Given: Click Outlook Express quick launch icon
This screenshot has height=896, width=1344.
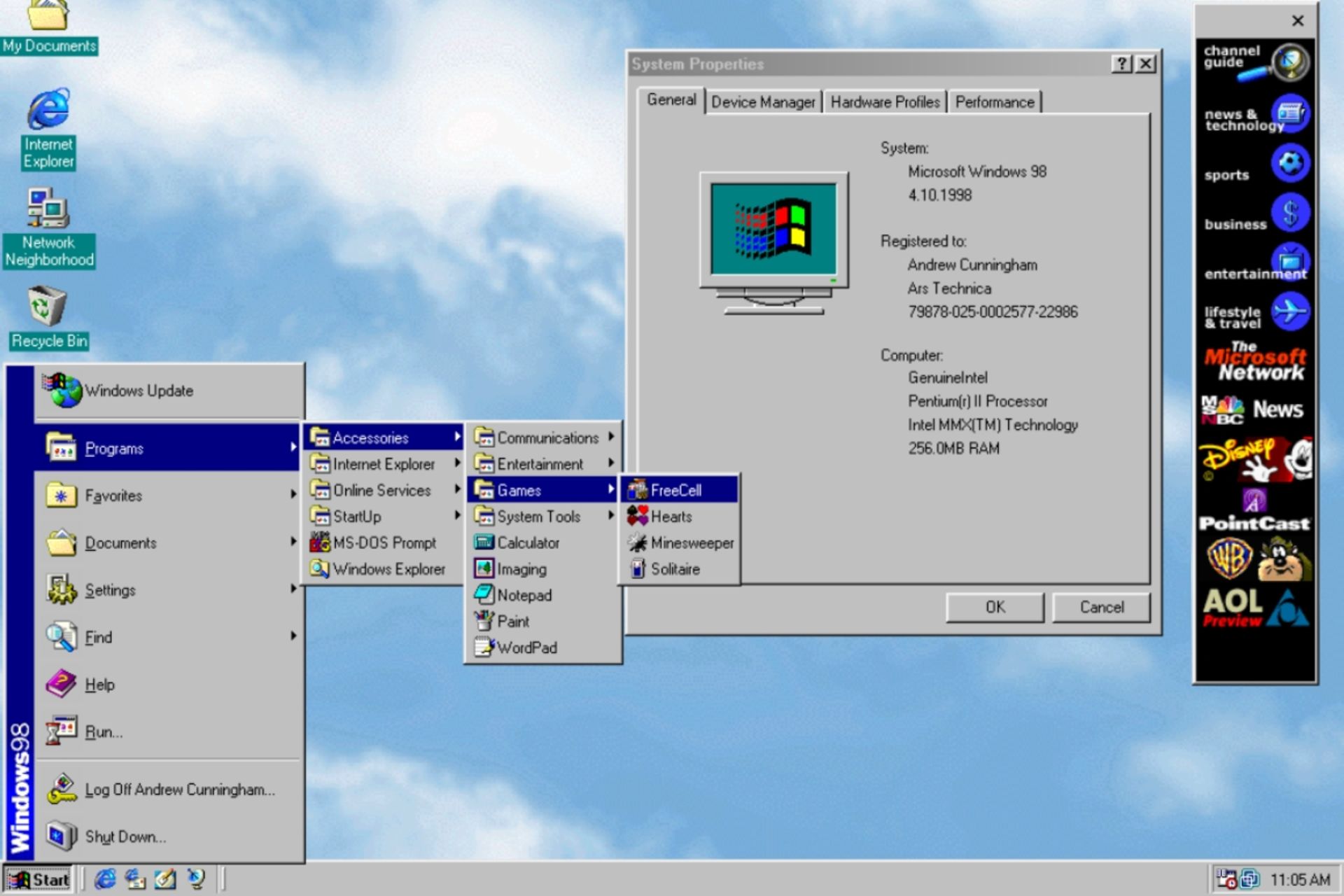Looking at the screenshot, I should click(135, 879).
